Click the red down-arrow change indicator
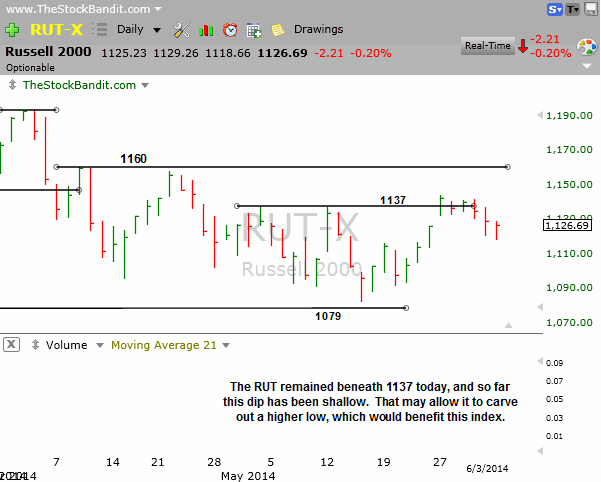601x482 pixels. point(522,46)
